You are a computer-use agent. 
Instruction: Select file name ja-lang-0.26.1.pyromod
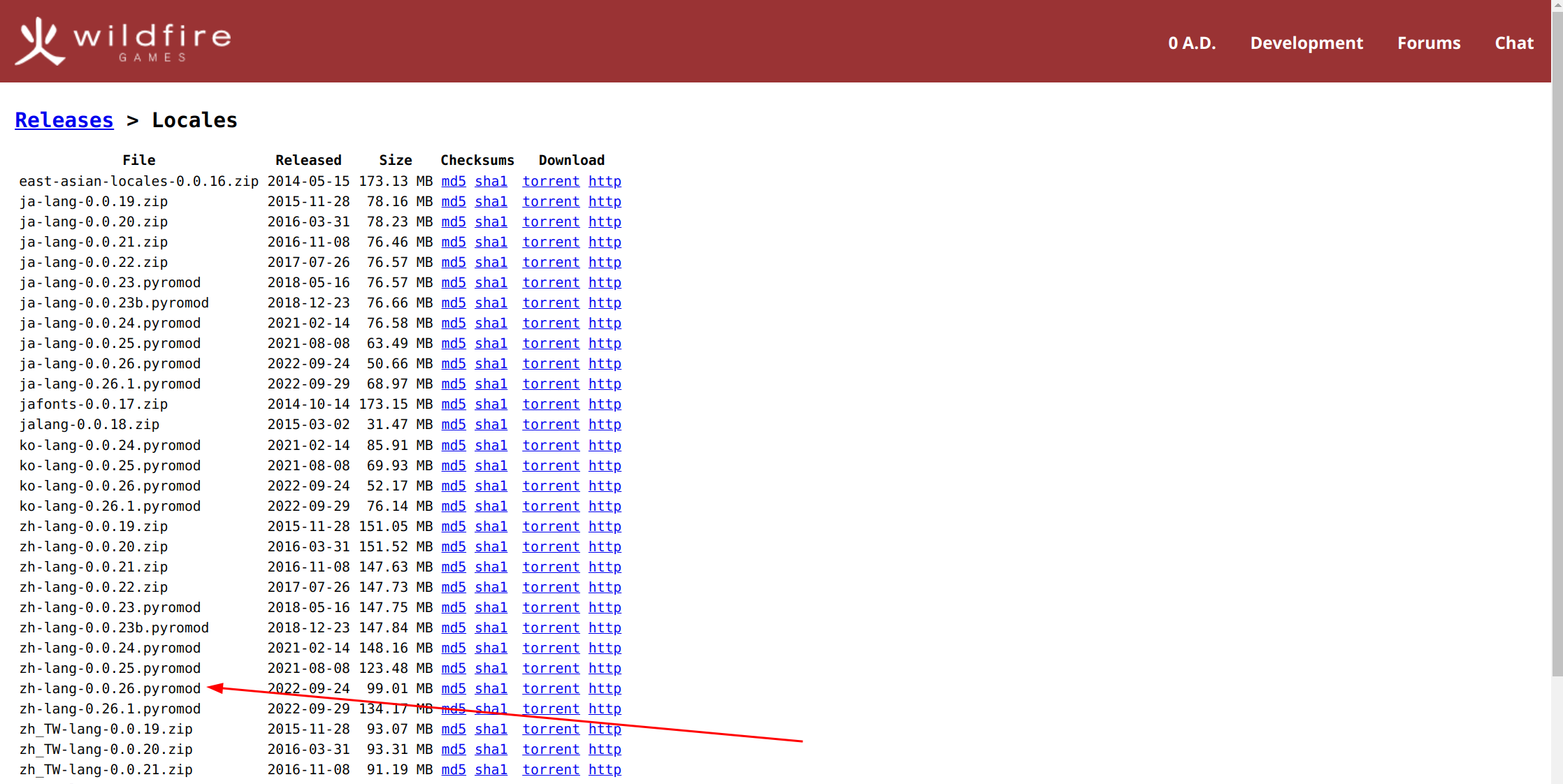[x=110, y=384]
